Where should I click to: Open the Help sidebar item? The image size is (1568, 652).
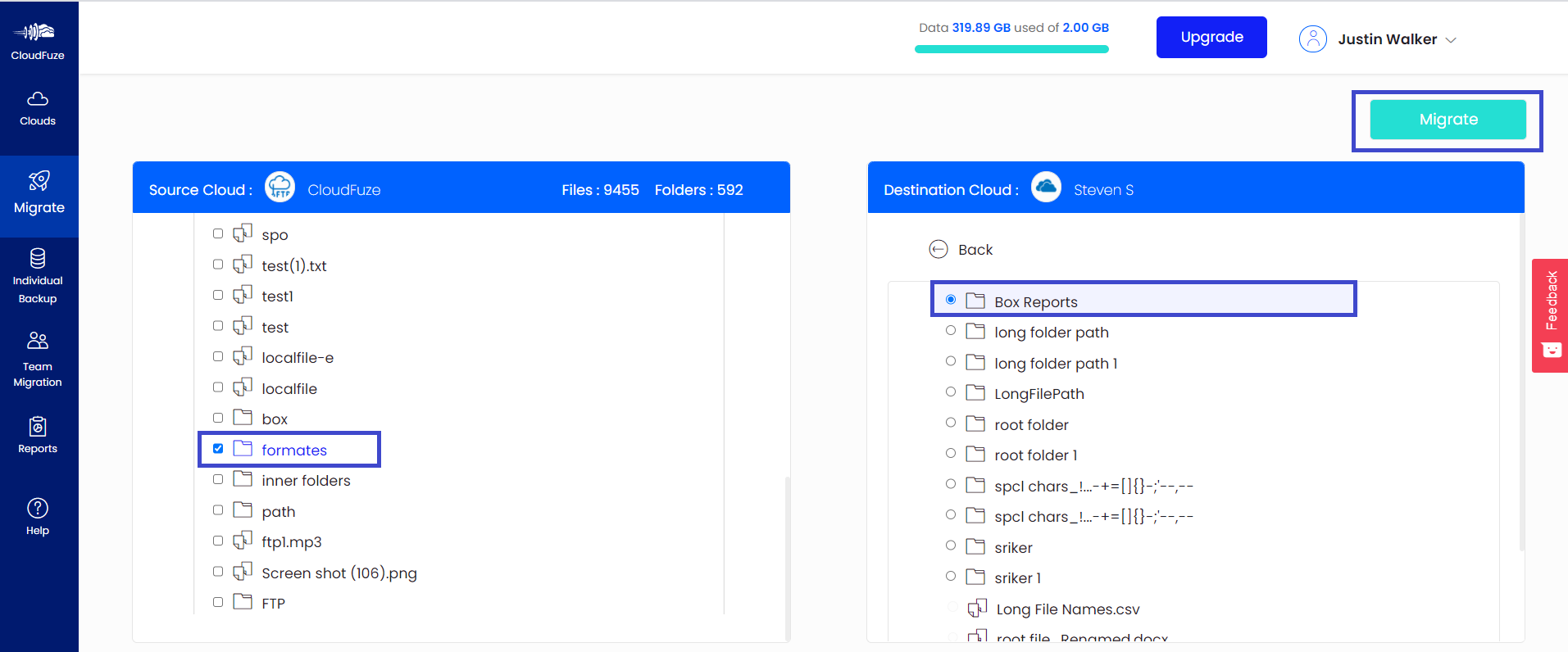(38, 517)
